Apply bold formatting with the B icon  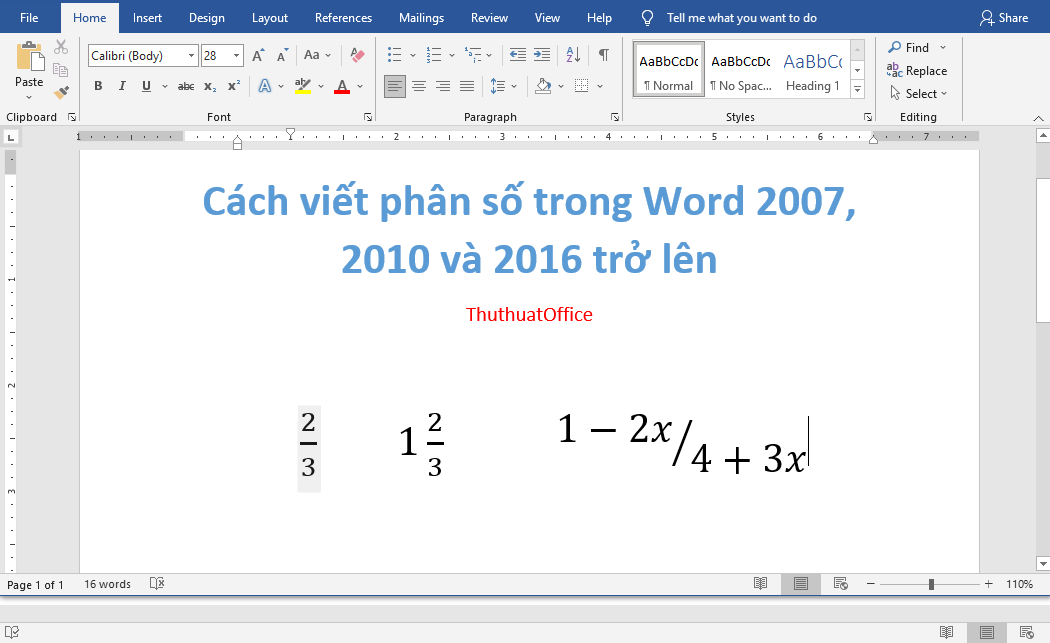click(x=97, y=86)
